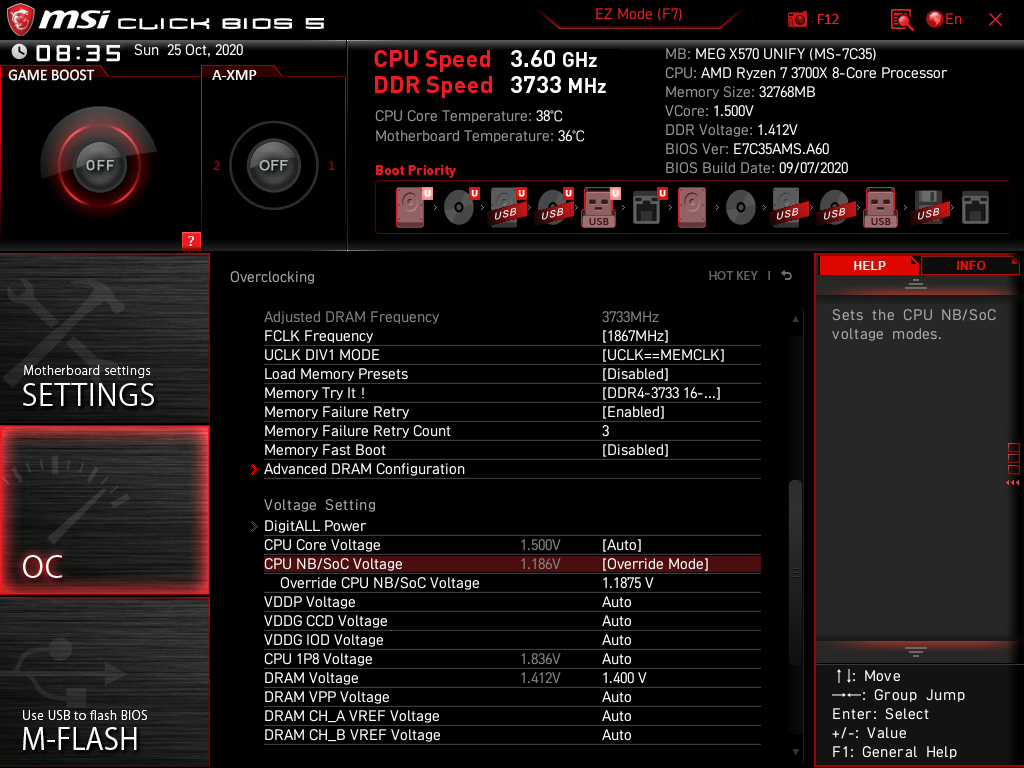The width and height of the screenshot is (1024, 768).
Task: Click the CD/DVD drive icon in Boot Priority
Action: tap(460, 205)
